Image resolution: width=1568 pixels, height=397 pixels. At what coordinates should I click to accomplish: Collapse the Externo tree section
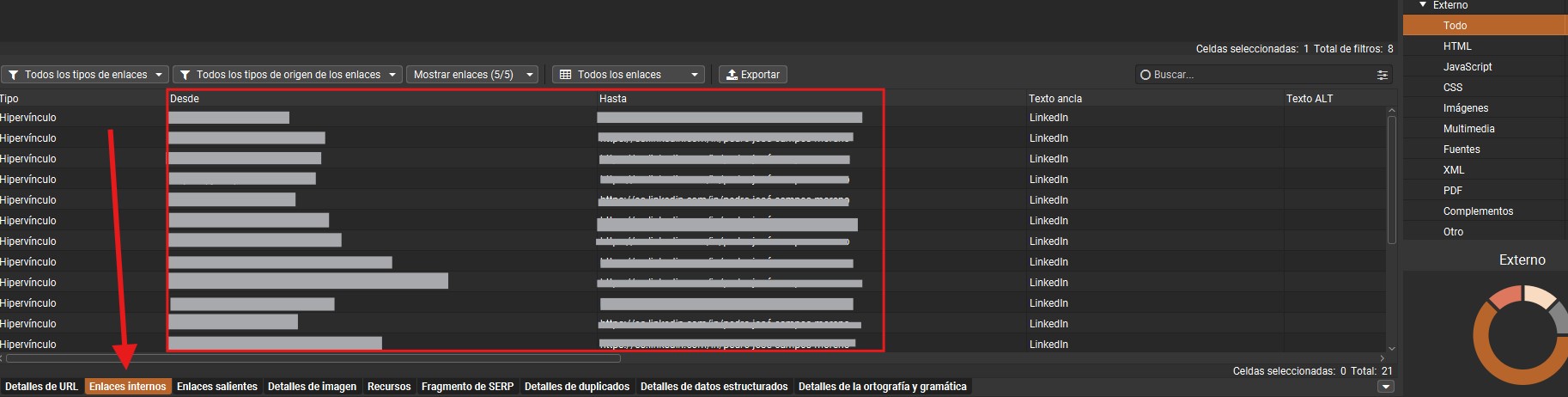(x=1423, y=5)
